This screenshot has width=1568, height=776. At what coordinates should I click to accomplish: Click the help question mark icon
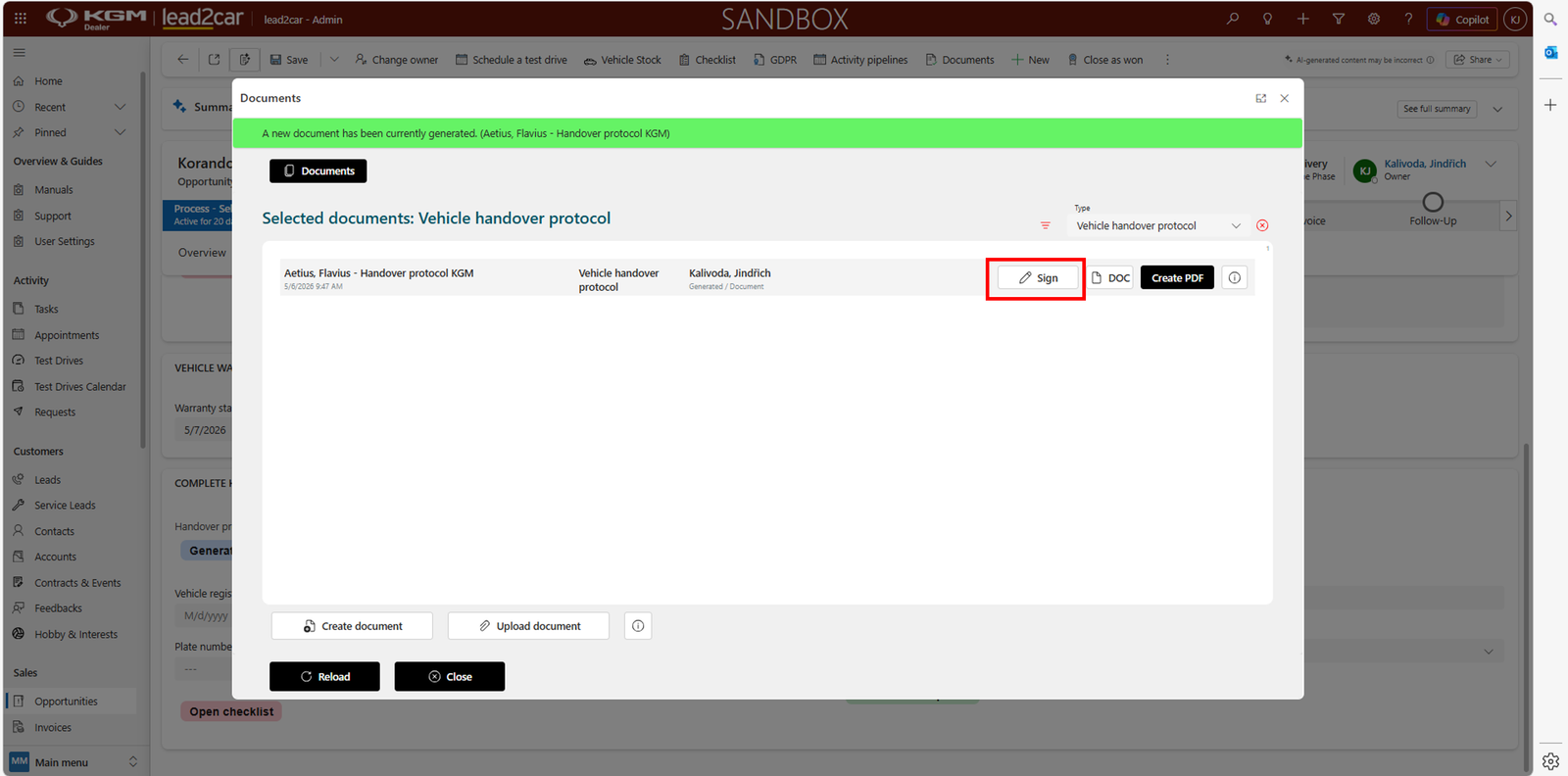[1408, 19]
